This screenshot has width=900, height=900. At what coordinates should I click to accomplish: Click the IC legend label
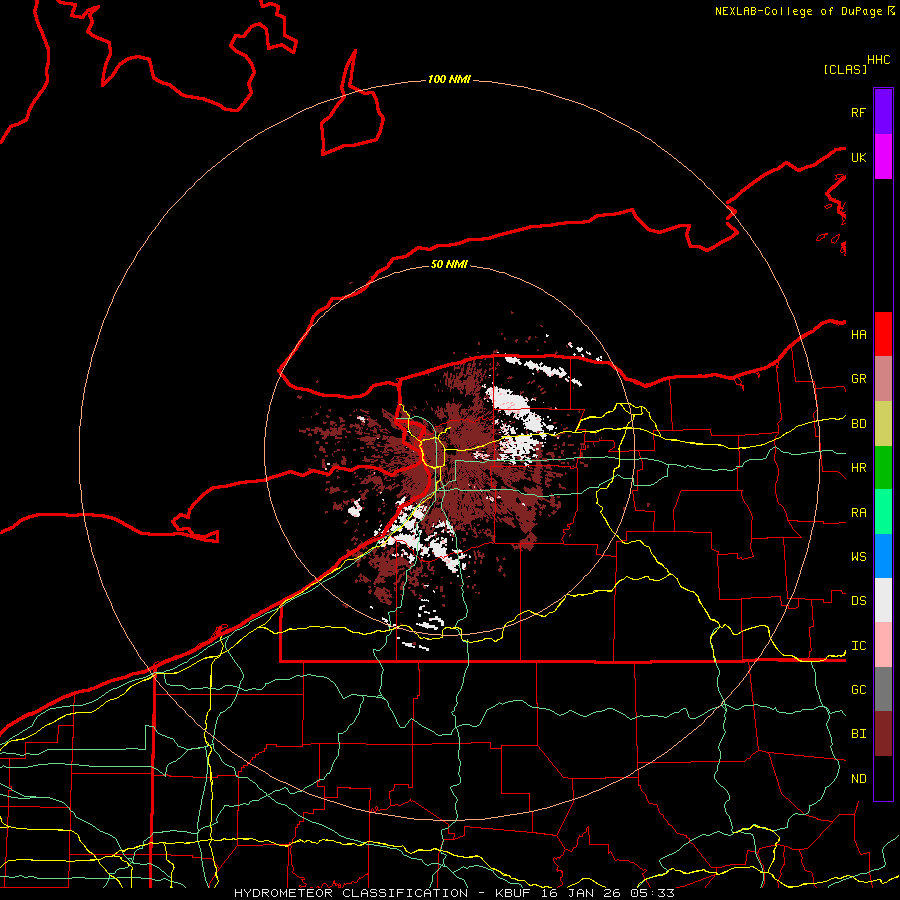coord(858,645)
